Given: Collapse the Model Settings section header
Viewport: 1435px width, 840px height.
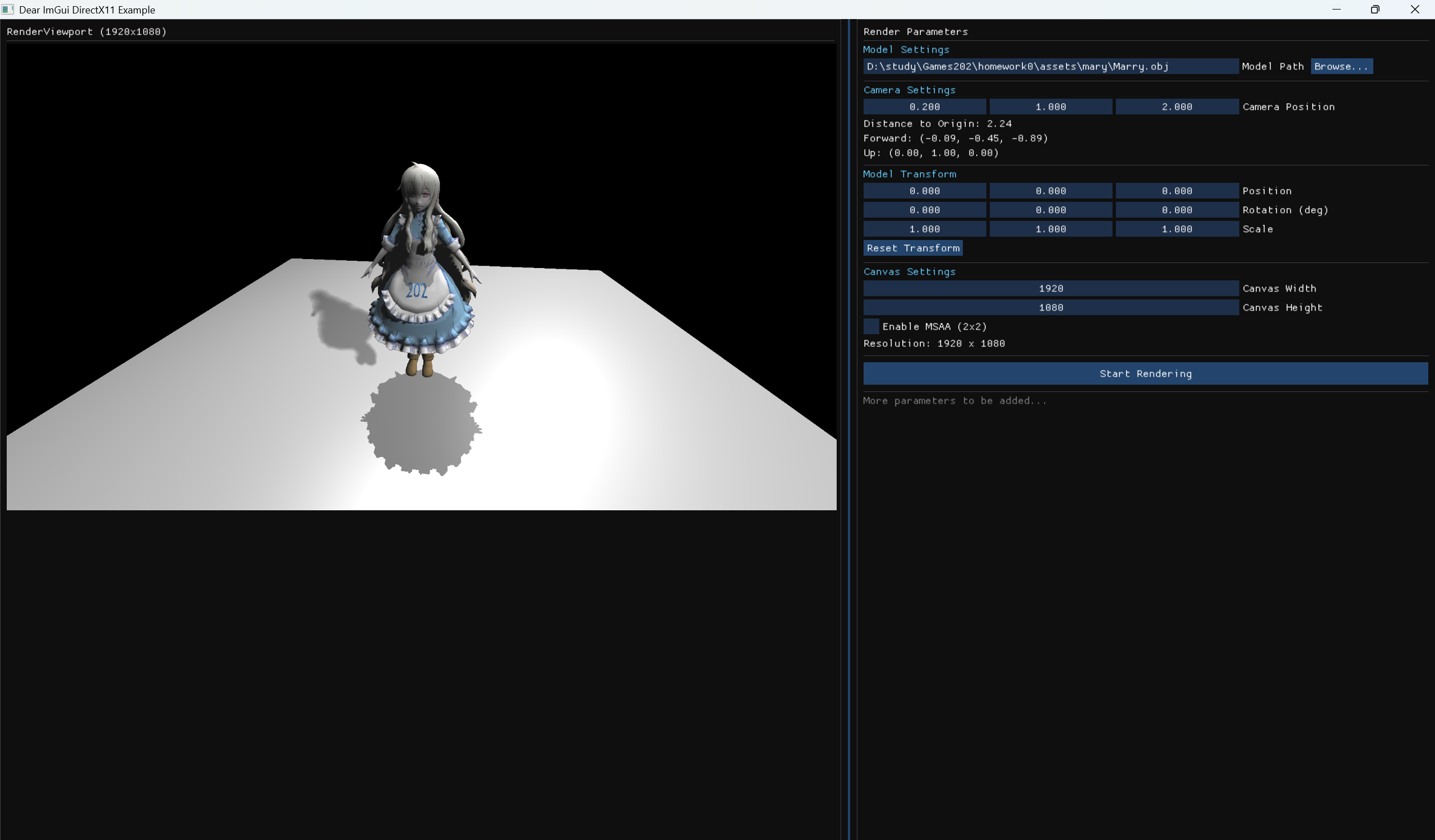Looking at the screenshot, I should pyautogui.click(x=907, y=49).
